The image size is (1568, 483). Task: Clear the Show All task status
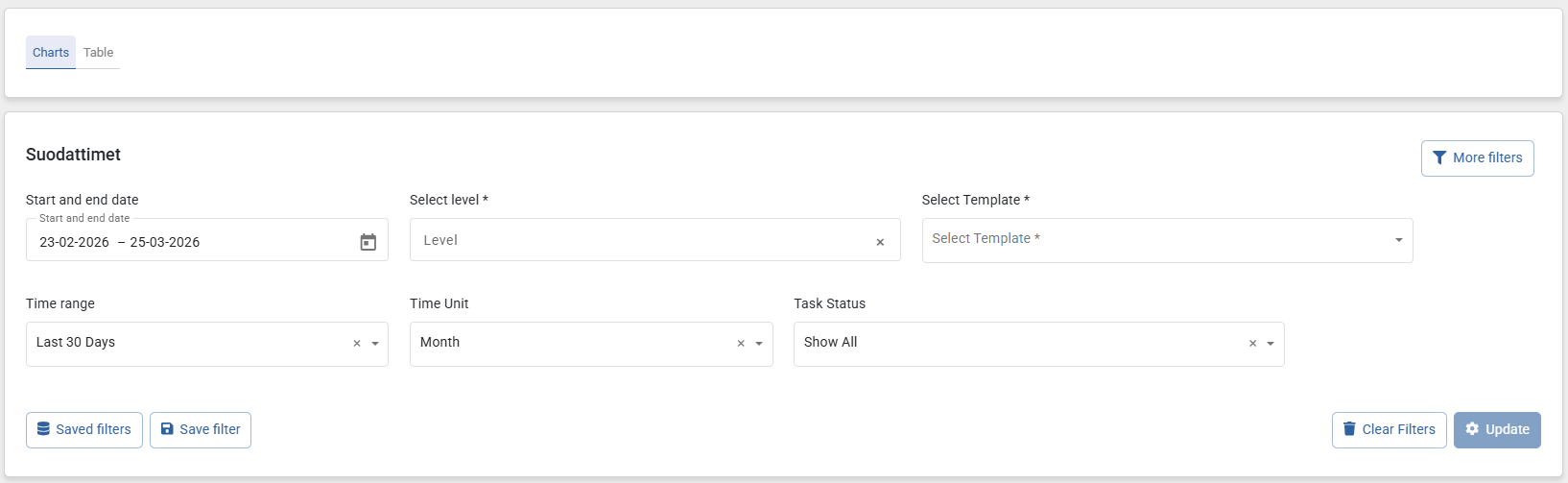(x=1252, y=344)
